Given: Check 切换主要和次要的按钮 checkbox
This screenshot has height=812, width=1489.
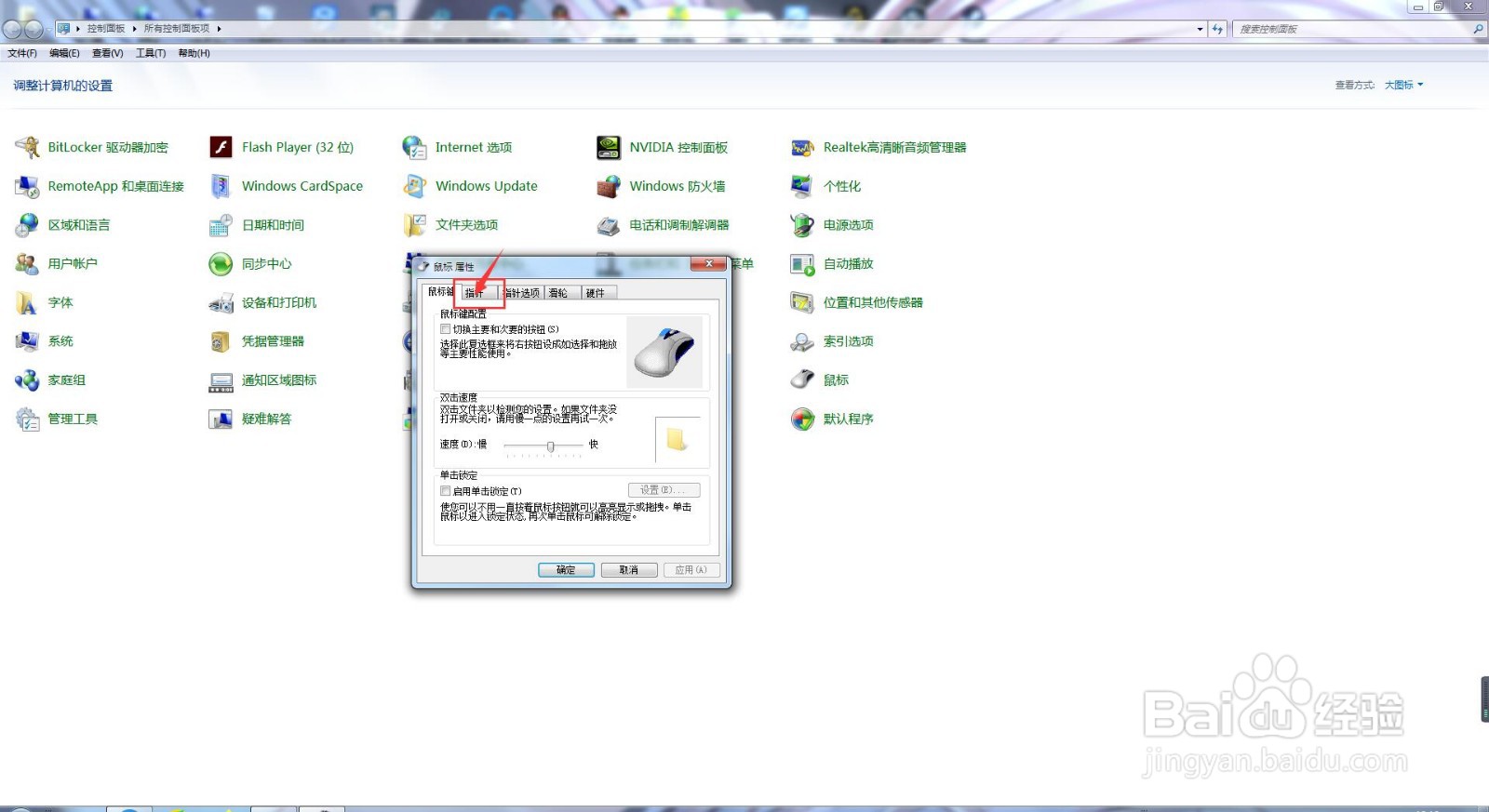Looking at the screenshot, I should 446,329.
